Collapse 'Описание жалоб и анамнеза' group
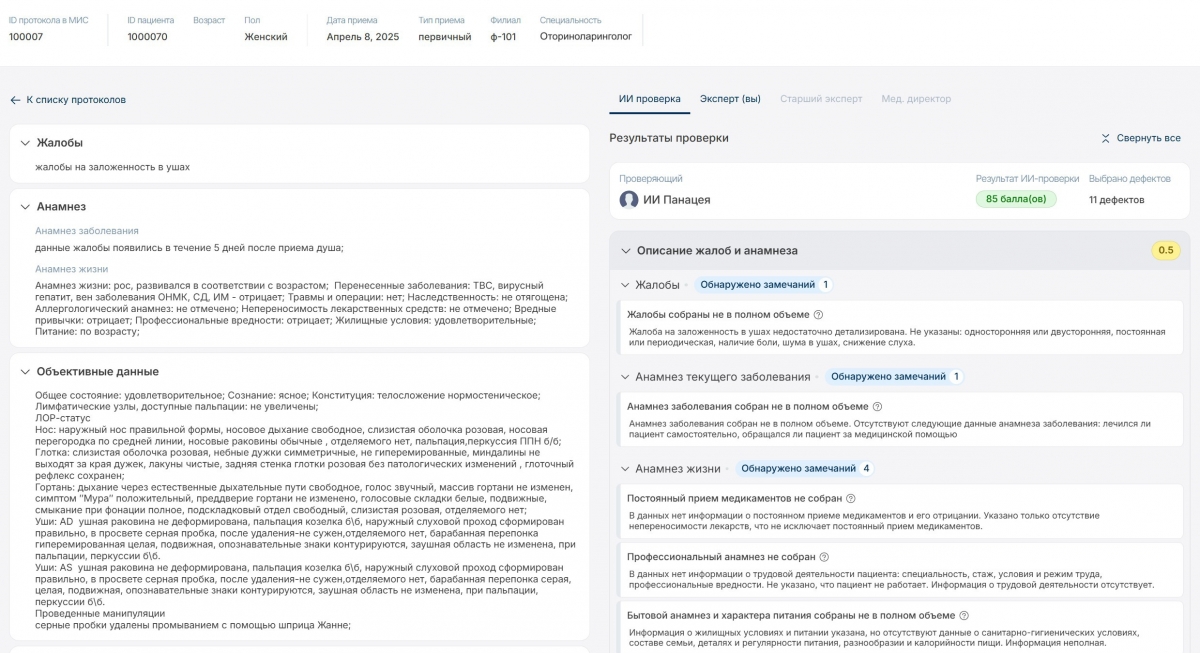 (626, 251)
